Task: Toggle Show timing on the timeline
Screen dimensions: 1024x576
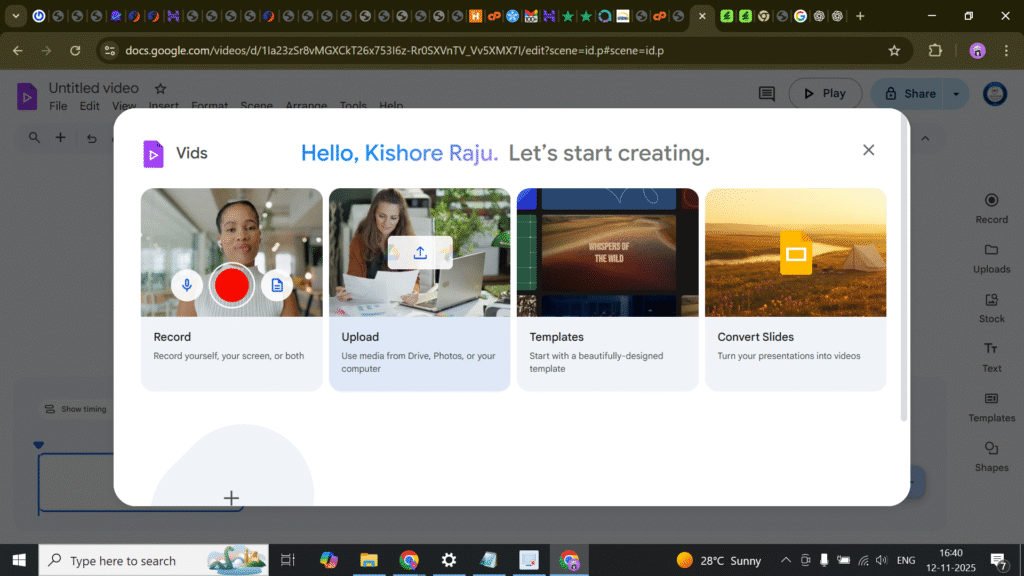Action: point(75,409)
